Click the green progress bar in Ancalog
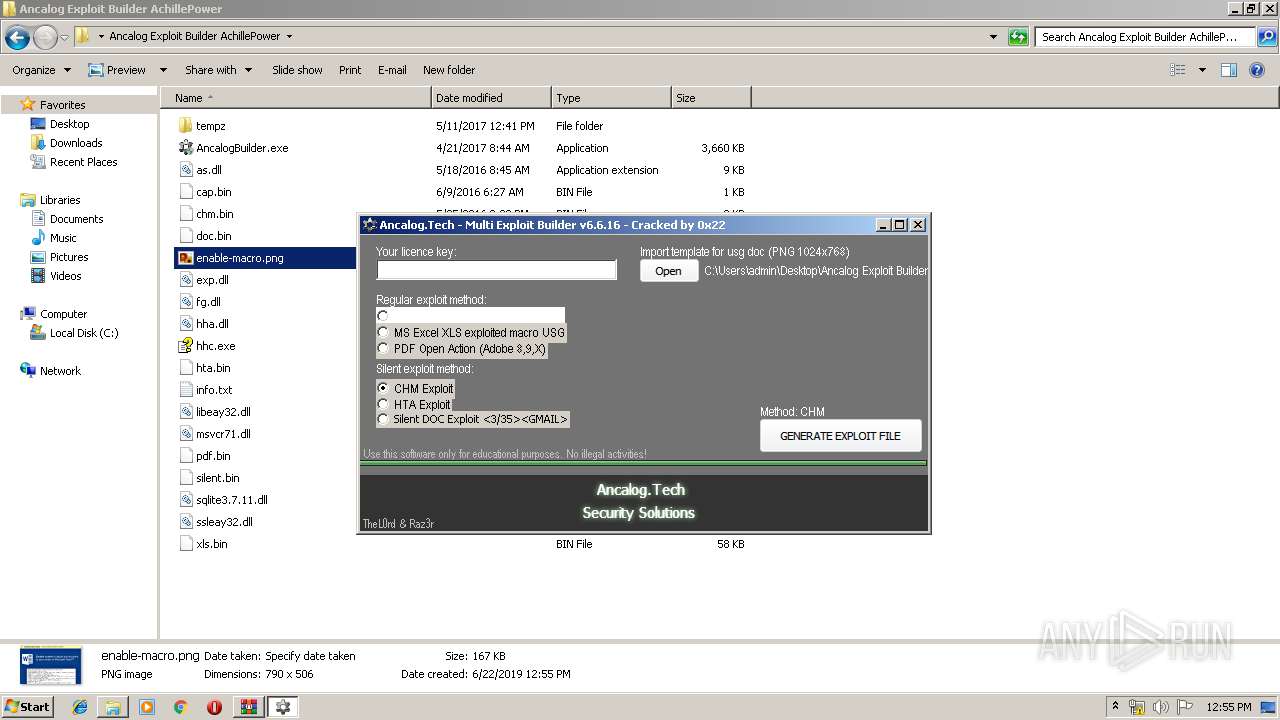This screenshot has width=1280, height=720. coord(644,463)
